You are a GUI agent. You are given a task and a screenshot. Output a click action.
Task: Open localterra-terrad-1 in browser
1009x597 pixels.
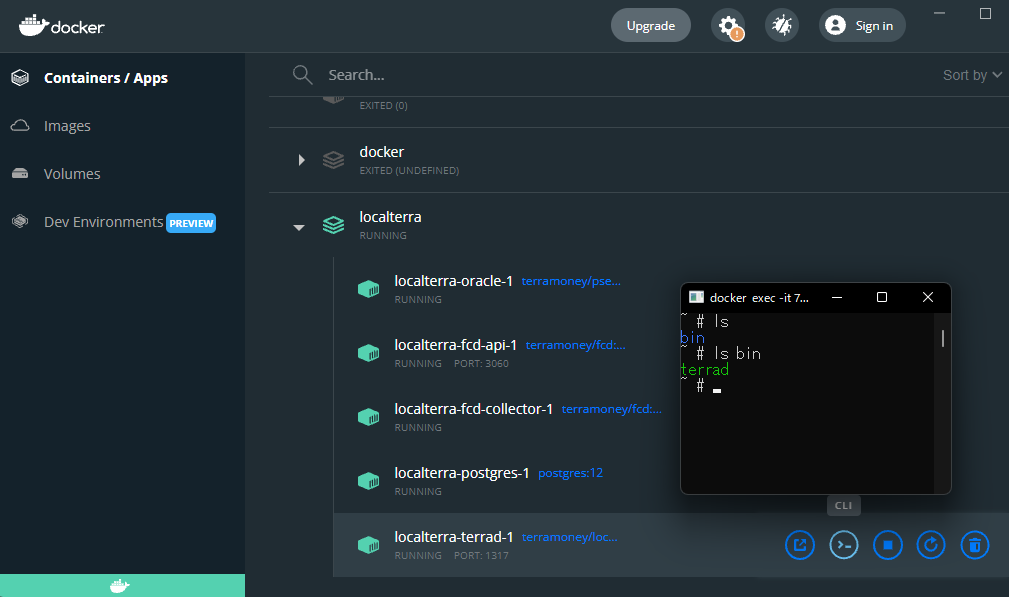pyautogui.click(x=800, y=545)
